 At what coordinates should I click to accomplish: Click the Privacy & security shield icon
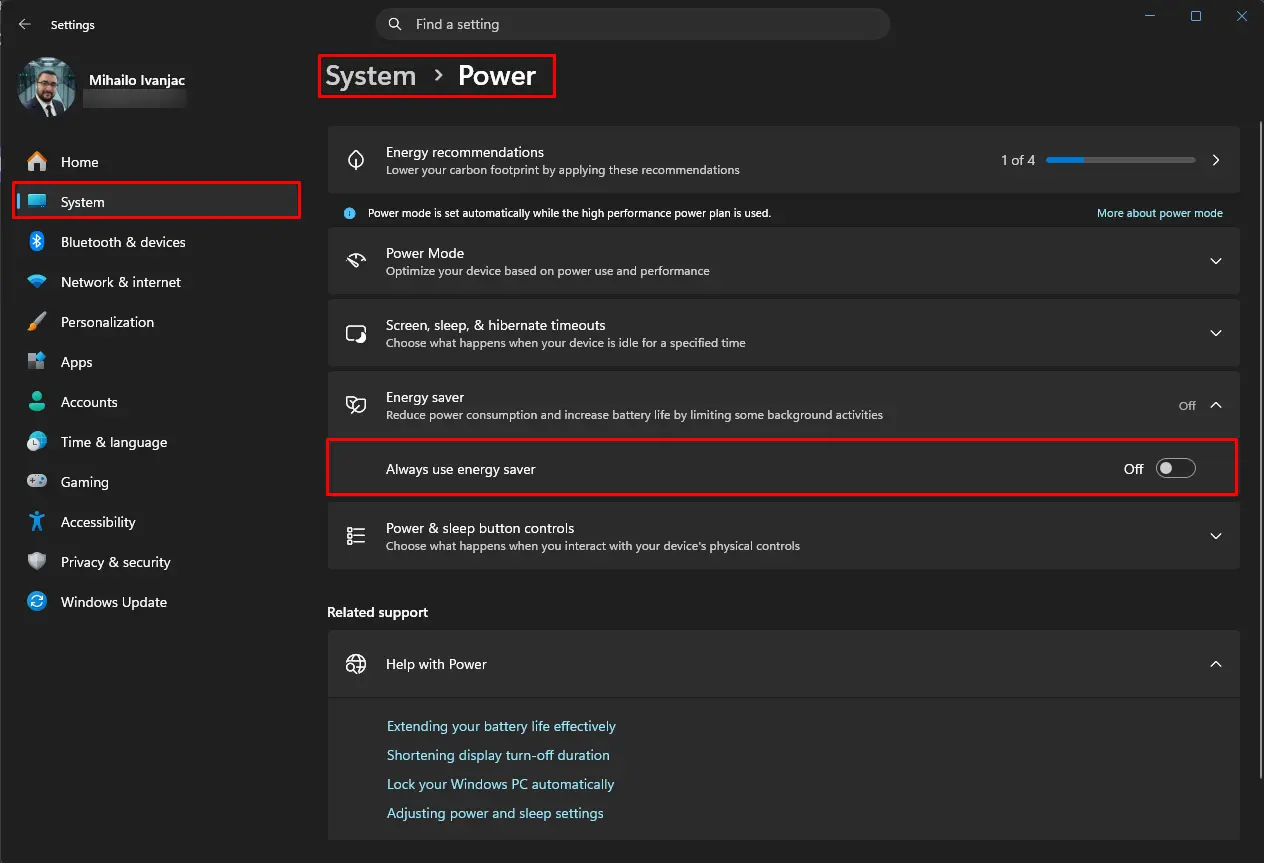(x=37, y=562)
